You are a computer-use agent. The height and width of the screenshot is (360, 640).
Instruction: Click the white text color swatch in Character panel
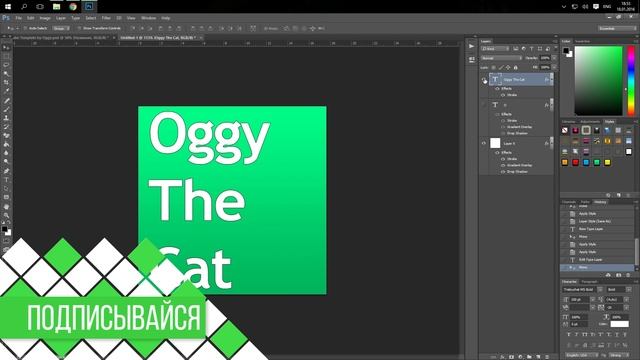tap(619, 324)
